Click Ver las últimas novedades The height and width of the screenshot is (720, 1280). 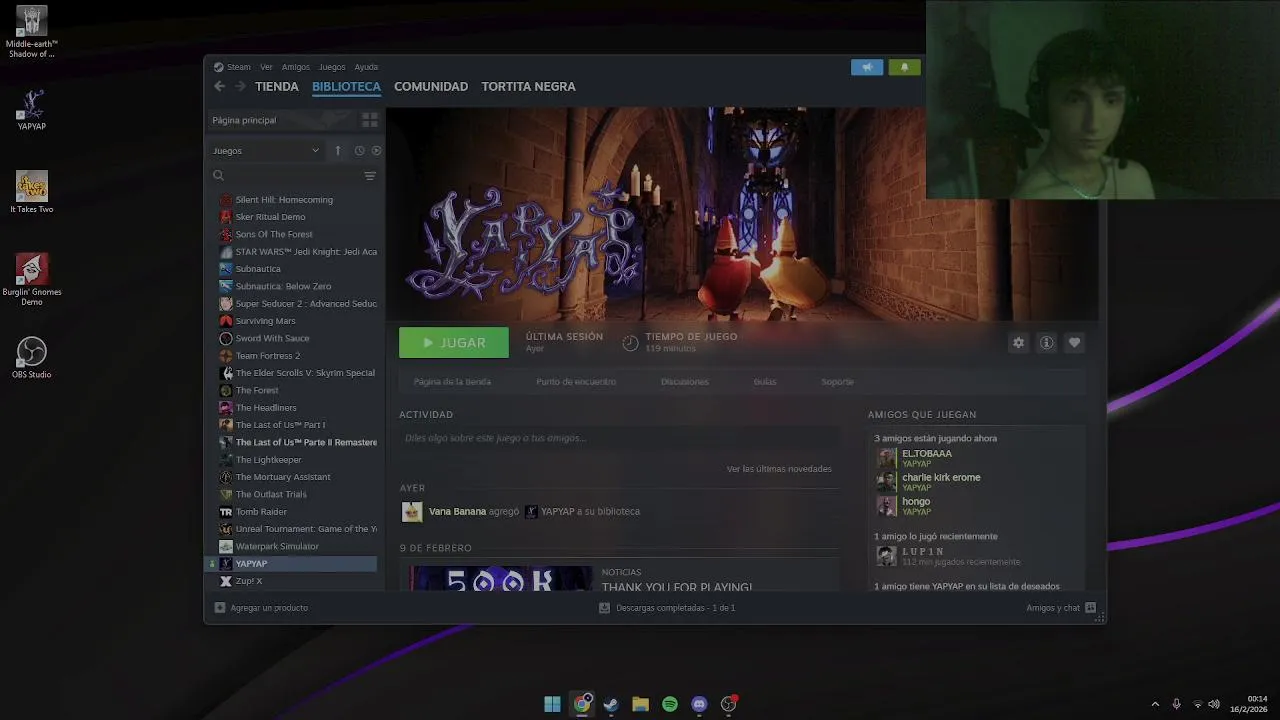(x=779, y=469)
